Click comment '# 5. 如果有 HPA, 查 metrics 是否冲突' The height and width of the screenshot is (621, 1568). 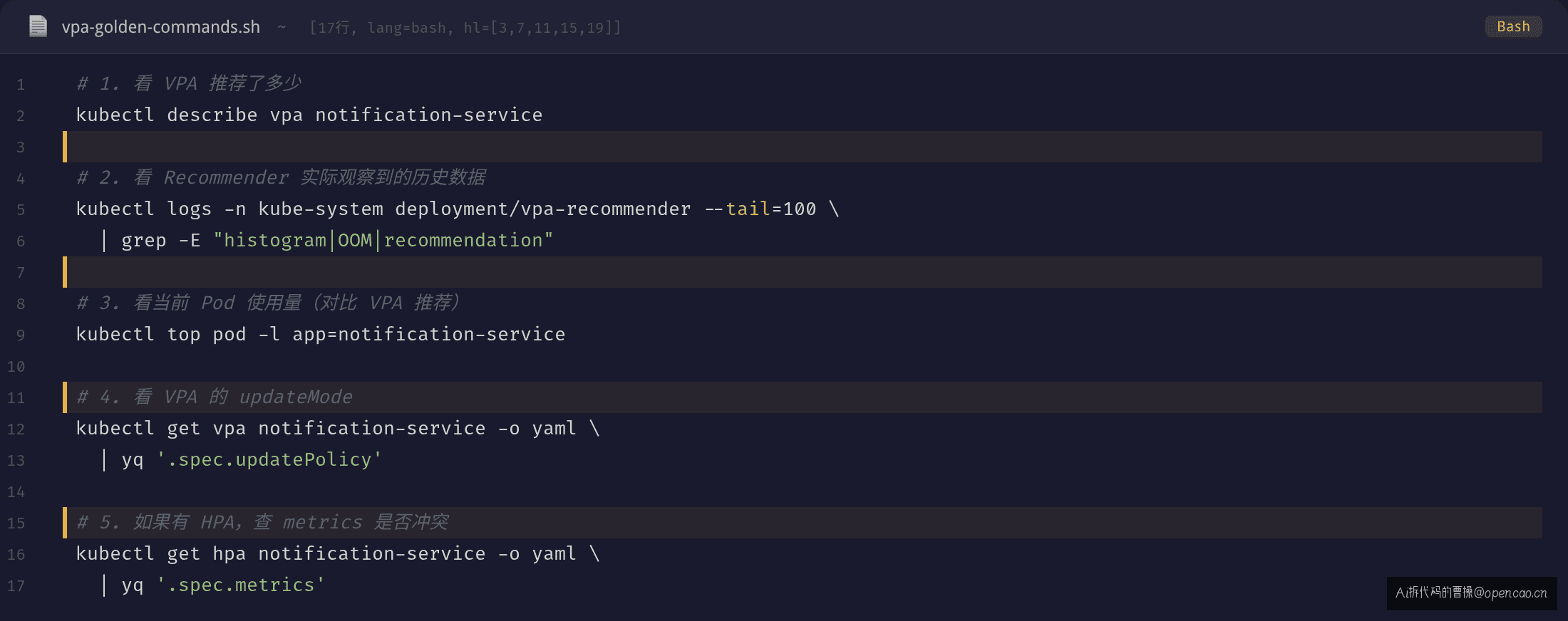[x=262, y=522]
